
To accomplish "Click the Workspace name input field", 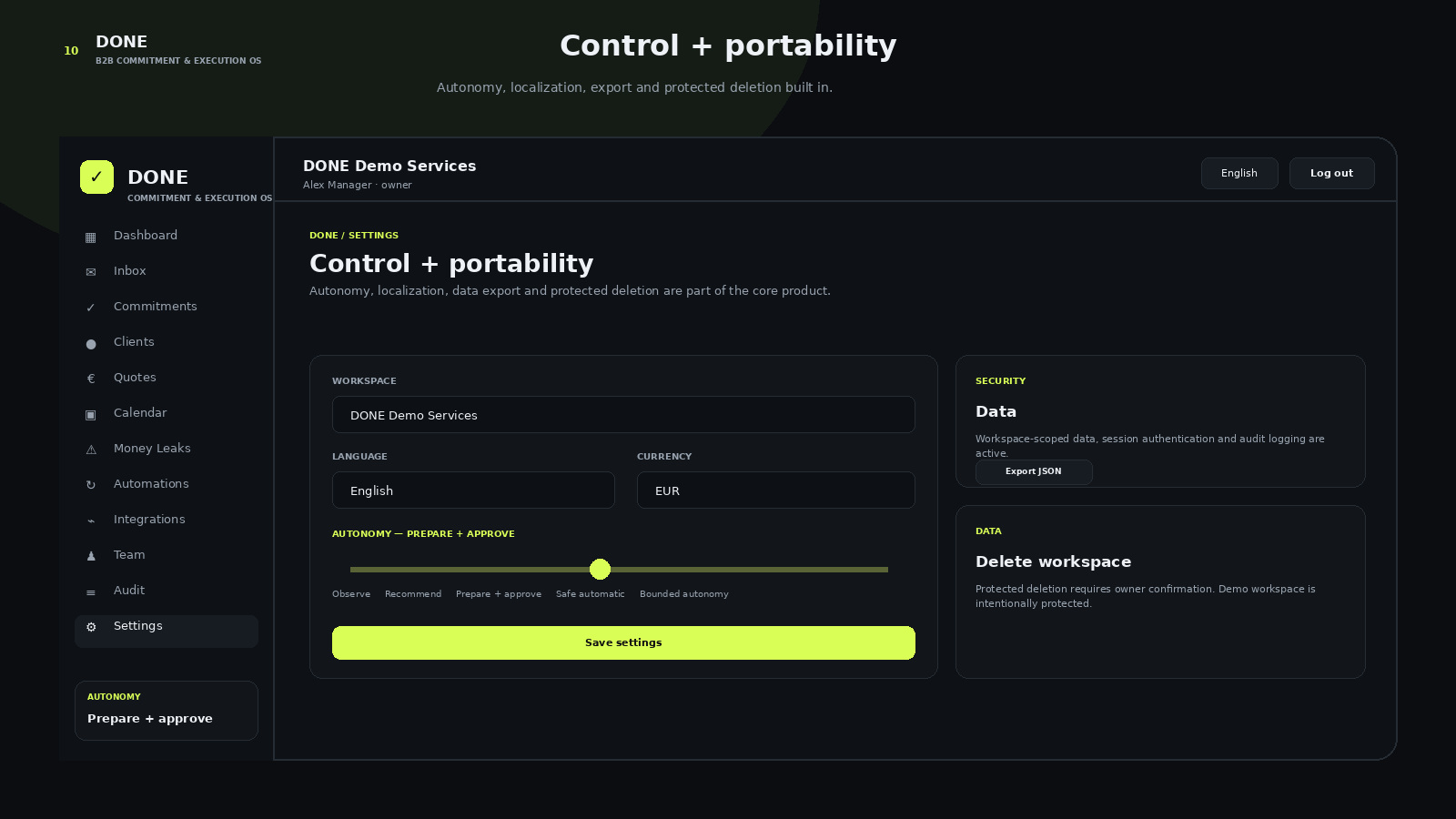I will (x=623, y=415).
